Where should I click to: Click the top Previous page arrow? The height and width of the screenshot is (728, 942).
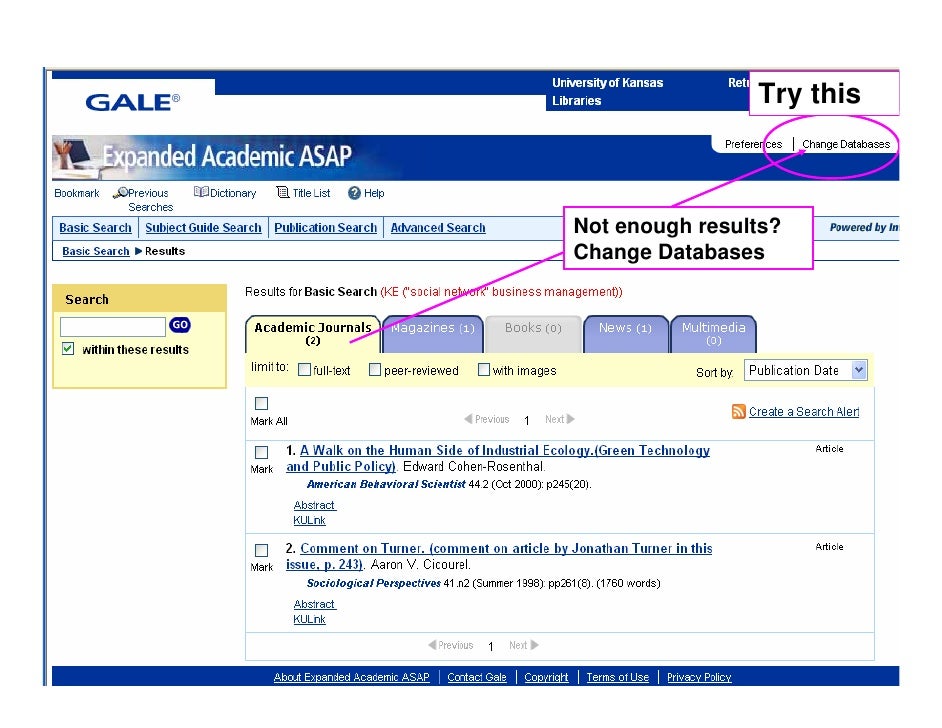468,419
